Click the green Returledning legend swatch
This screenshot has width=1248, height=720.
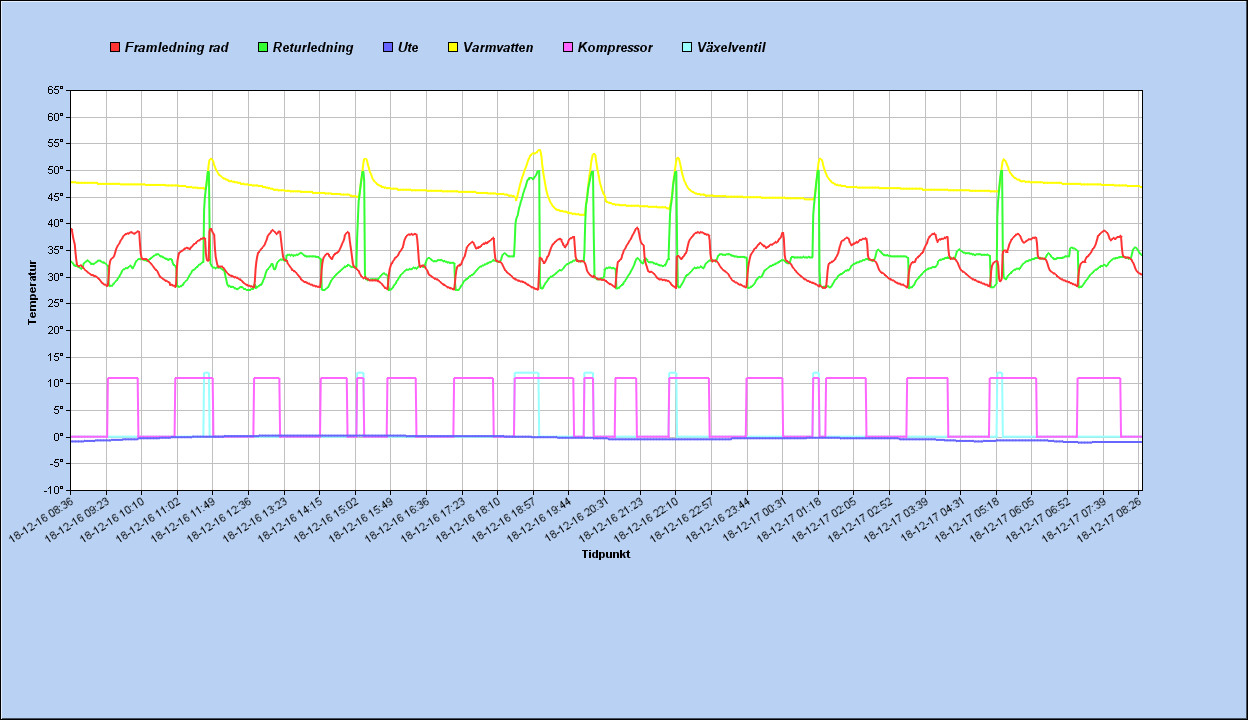pyautogui.click(x=264, y=48)
